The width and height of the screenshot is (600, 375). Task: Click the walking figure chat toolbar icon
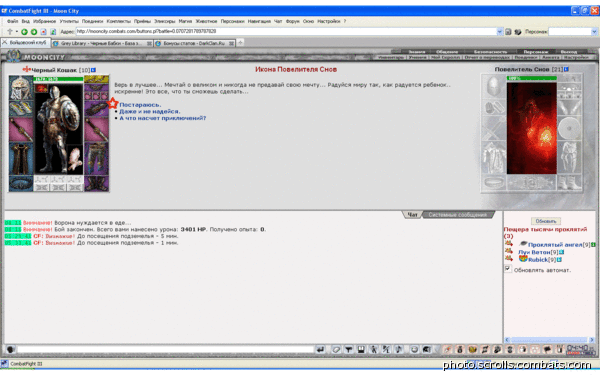click(x=373, y=349)
